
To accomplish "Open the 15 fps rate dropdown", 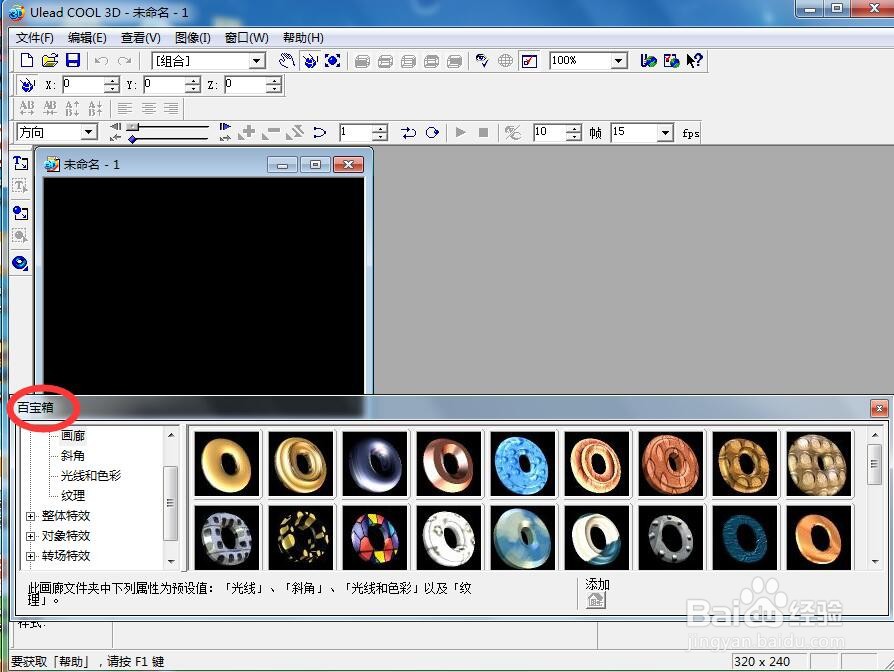I will [x=665, y=132].
